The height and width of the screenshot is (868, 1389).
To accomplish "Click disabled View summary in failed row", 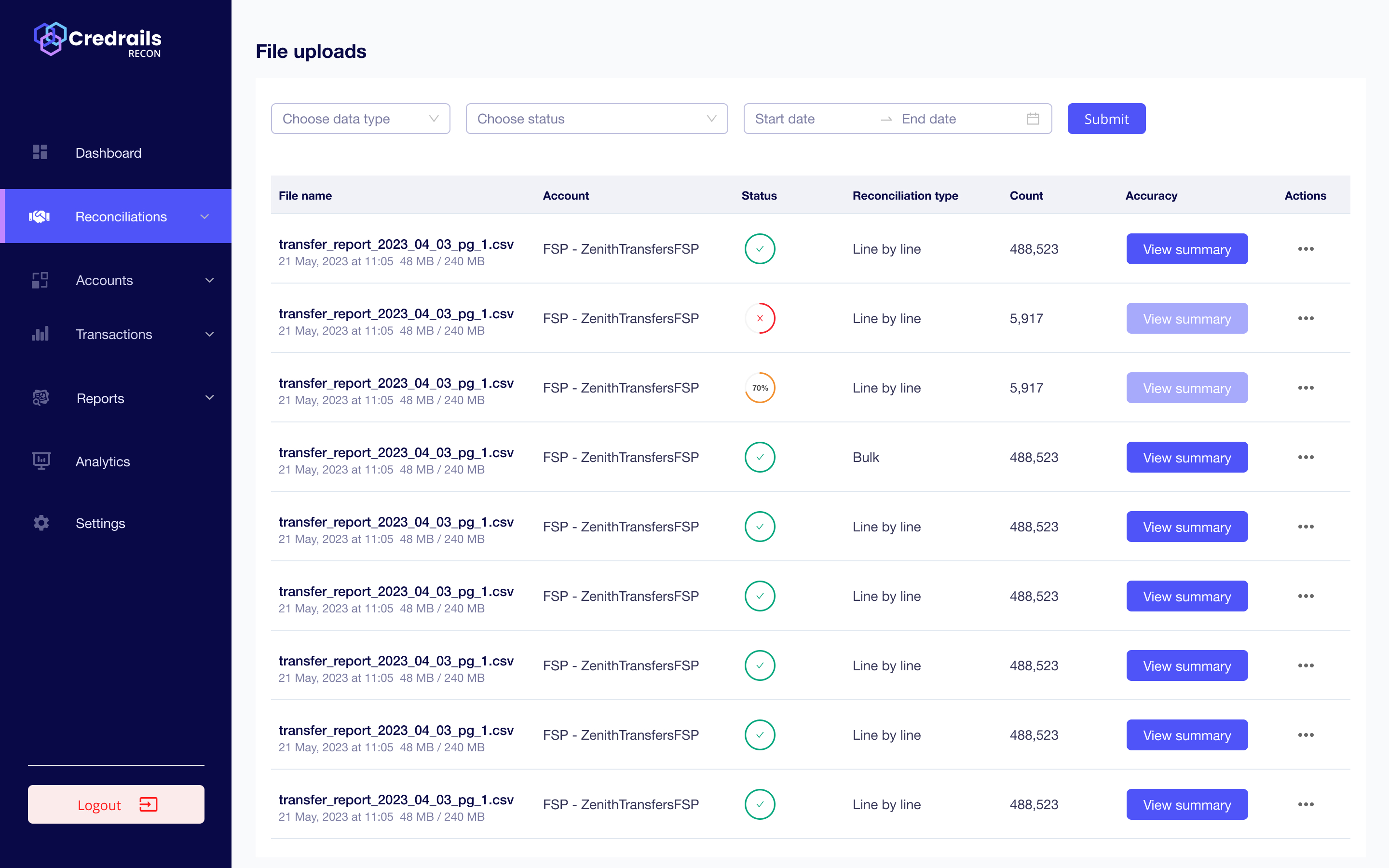I will coord(1187,318).
